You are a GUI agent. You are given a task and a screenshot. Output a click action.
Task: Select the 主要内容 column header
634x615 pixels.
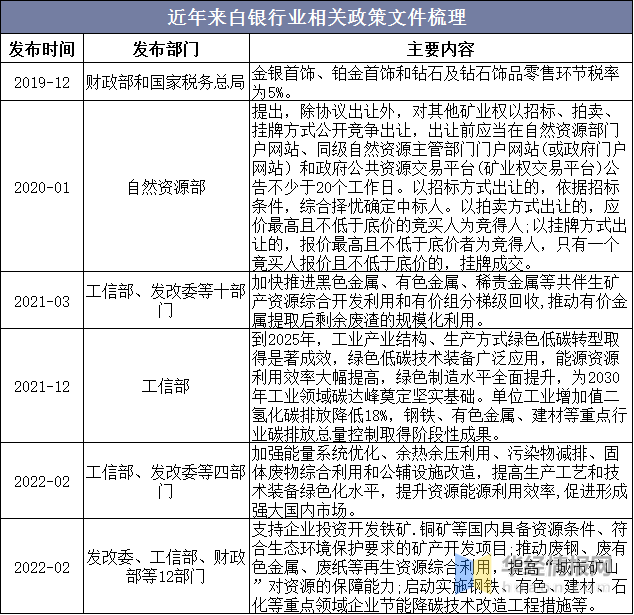point(440,49)
